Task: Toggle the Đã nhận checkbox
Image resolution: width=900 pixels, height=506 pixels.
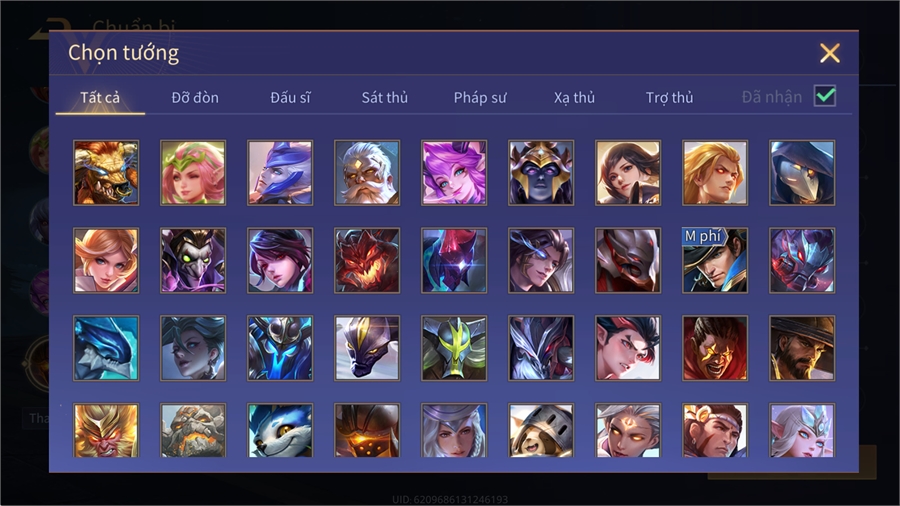Action: click(x=825, y=96)
